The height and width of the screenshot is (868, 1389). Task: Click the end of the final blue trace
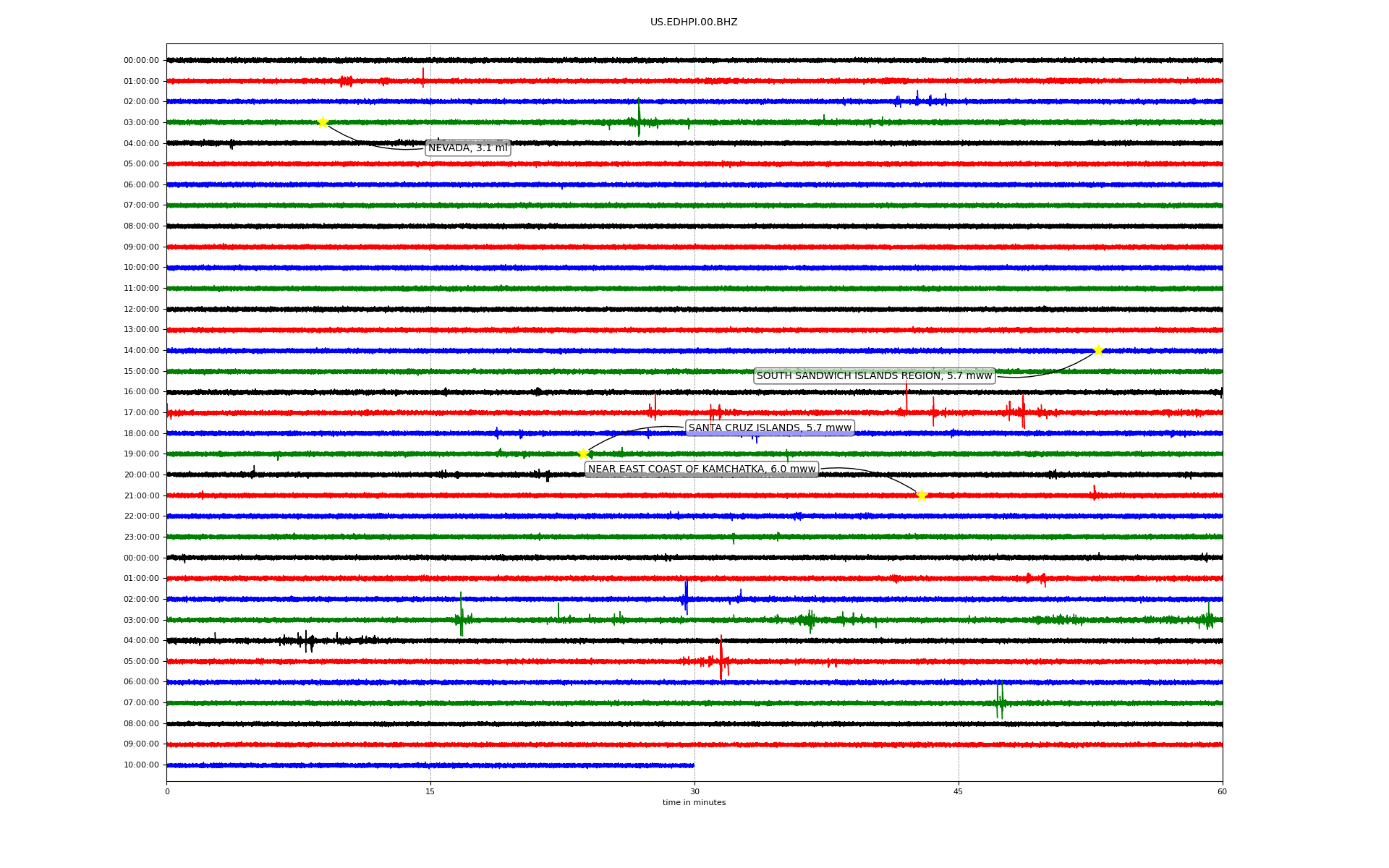click(x=693, y=765)
